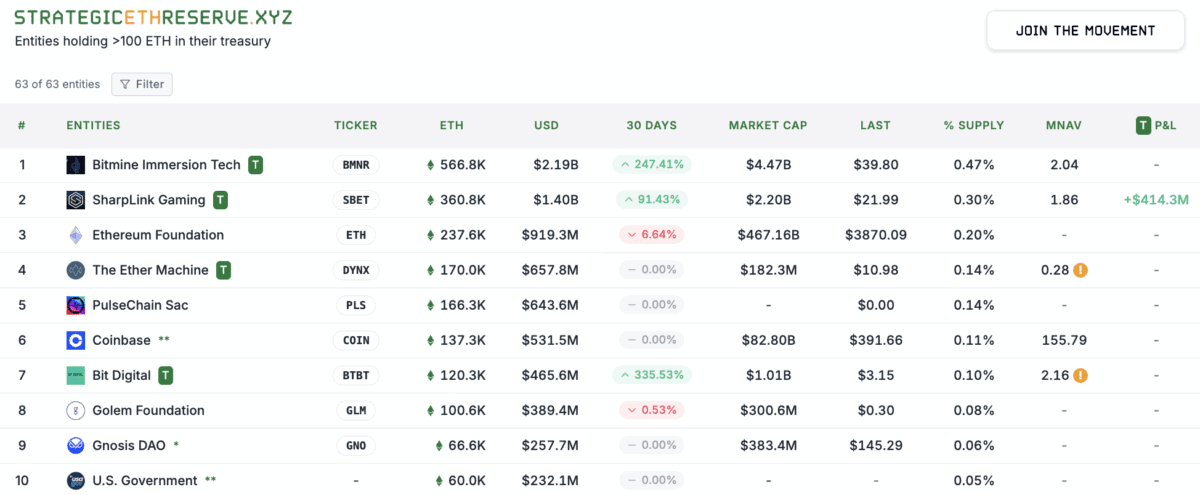Click the $82.80B market cap value
Screen dimensions: 1200x495
[x=767, y=340]
